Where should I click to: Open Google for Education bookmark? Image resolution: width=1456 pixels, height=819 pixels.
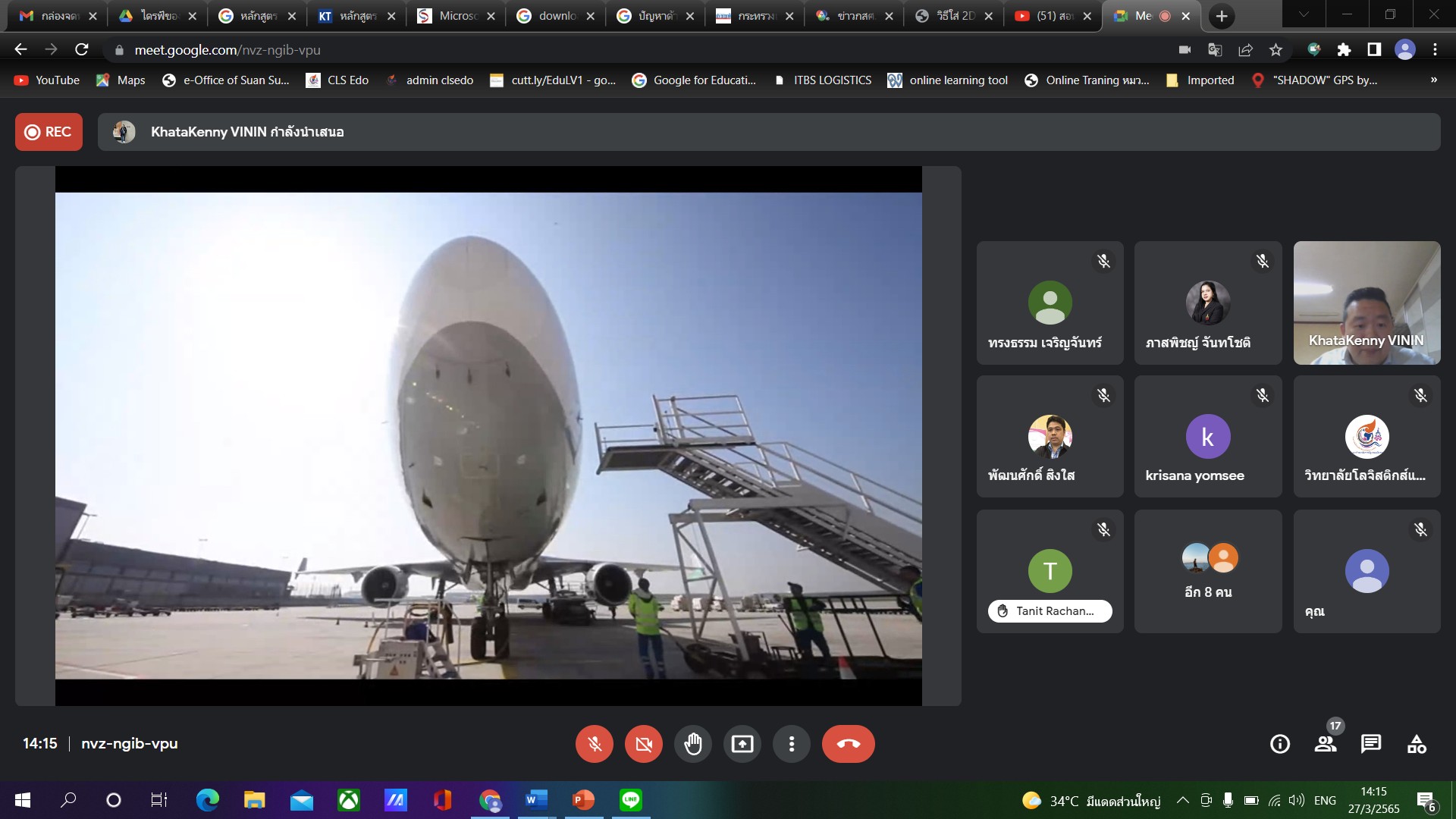(694, 80)
